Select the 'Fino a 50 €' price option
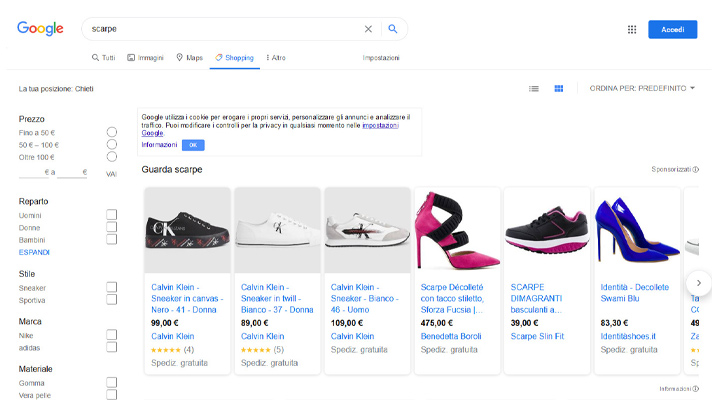720x400 pixels. click(112, 132)
